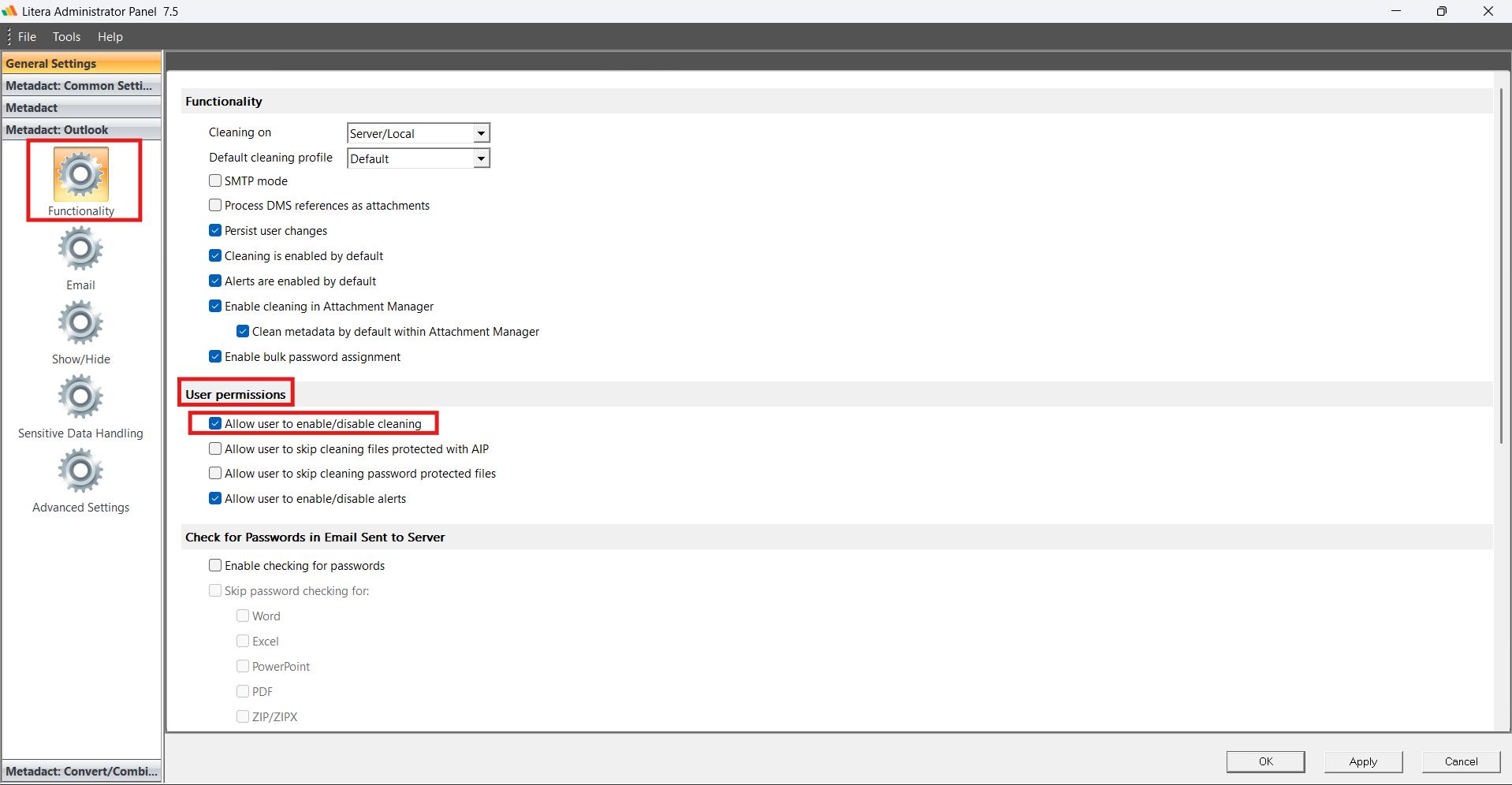This screenshot has height=785, width=1512.
Task: Open Show/Hide settings gear icon
Action: point(80,323)
